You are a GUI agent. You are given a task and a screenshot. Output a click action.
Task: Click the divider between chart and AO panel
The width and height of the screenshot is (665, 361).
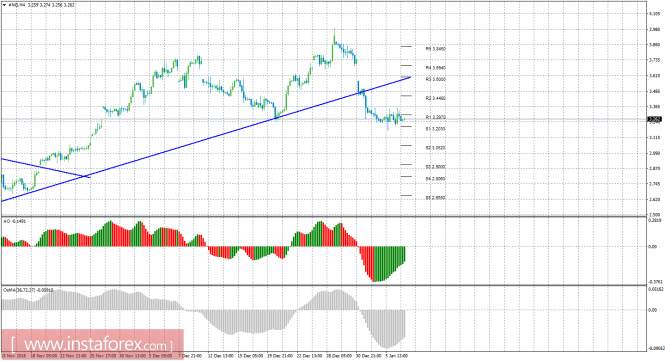(x=324, y=217)
